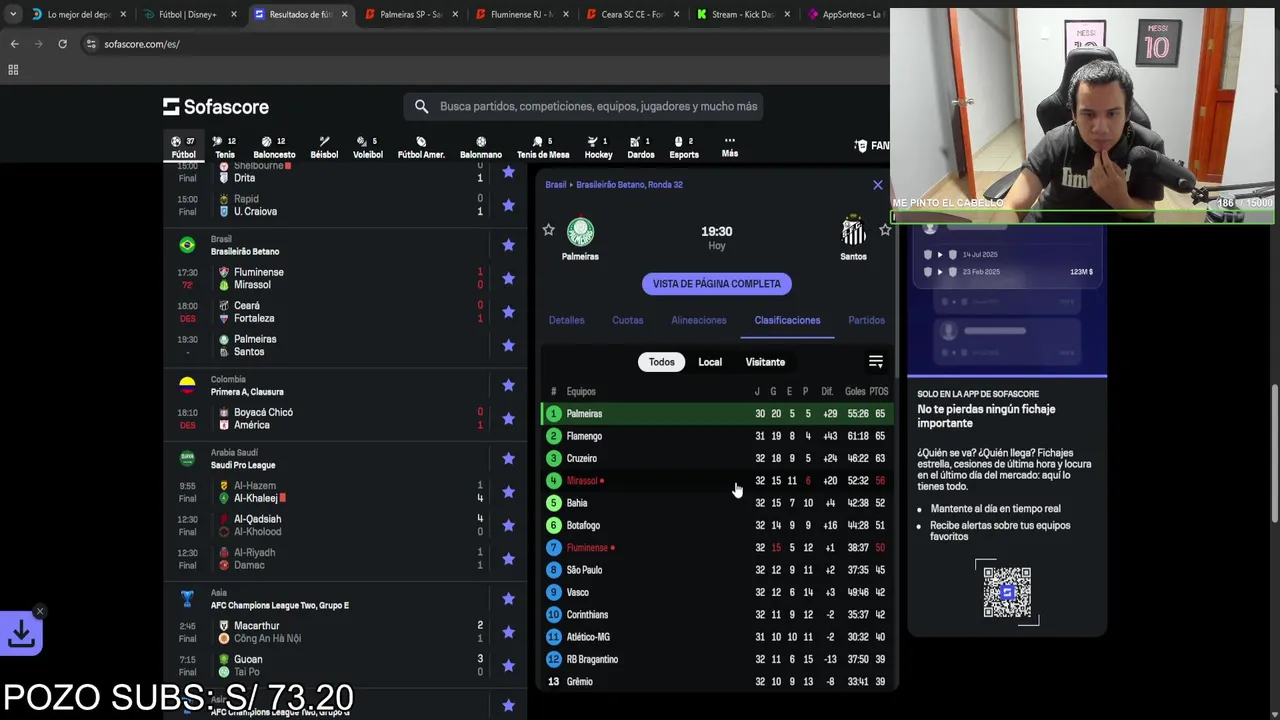Toggle favorite star for Al-Hazem–Al-Khaleej match
The height and width of the screenshot is (720, 1280).
(508, 492)
